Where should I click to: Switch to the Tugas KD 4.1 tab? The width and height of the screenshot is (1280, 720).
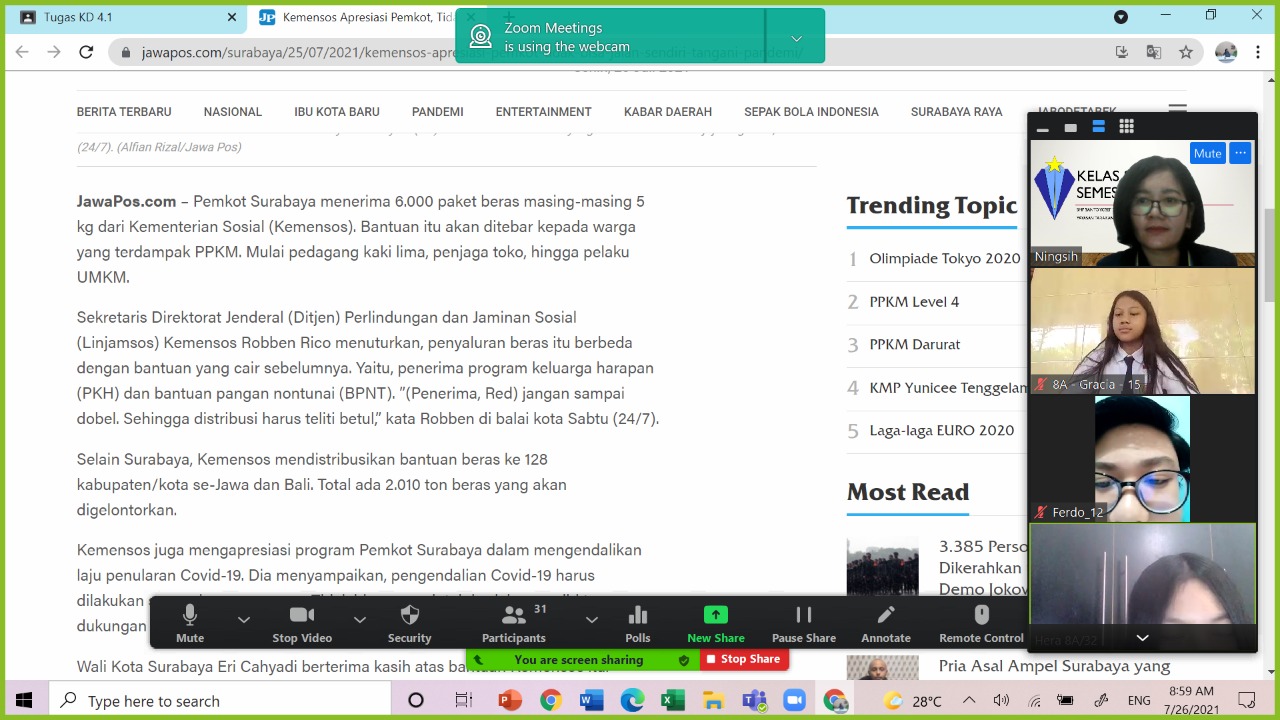[x=120, y=17]
